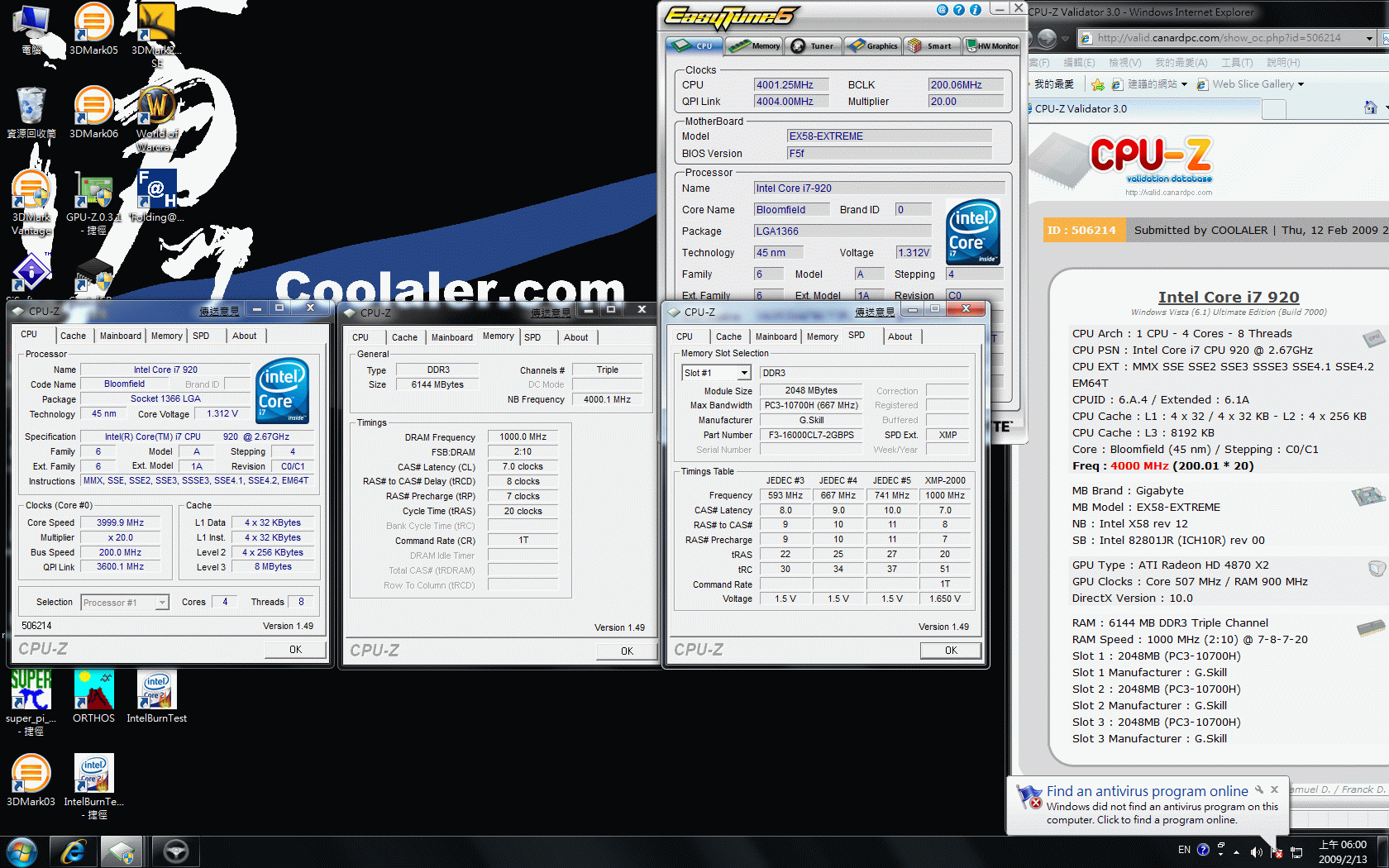Click the Intel Core i7 920 heading link

tap(1229, 297)
